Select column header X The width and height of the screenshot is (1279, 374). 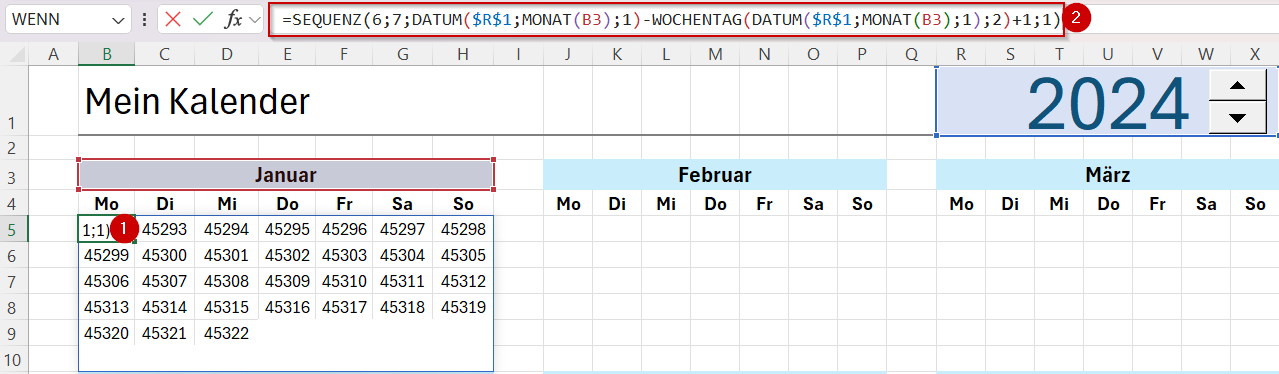click(x=1255, y=54)
